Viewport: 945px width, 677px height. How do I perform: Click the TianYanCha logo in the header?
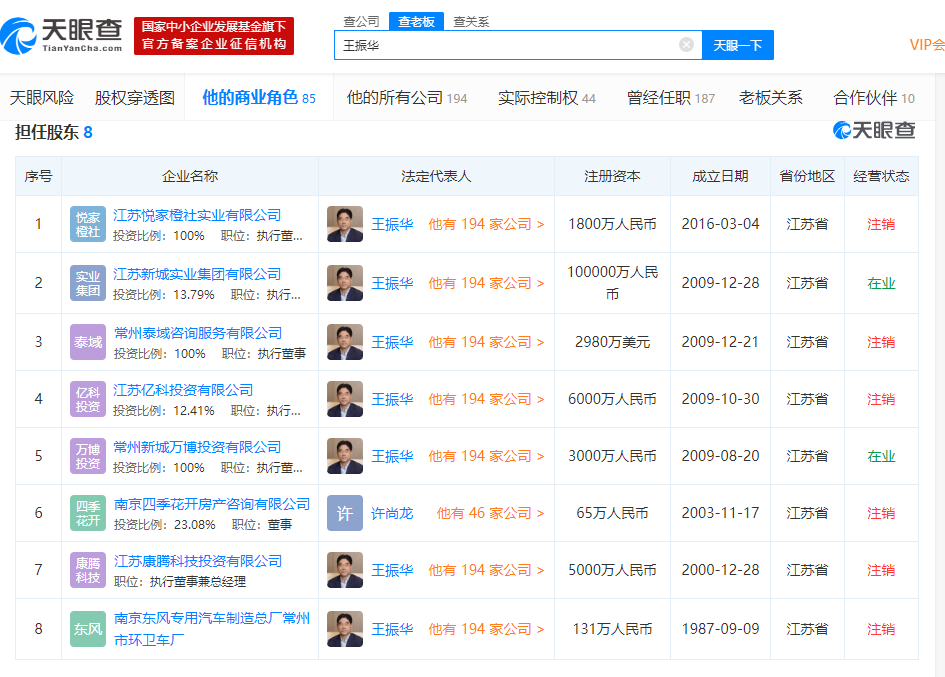coord(61,36)
